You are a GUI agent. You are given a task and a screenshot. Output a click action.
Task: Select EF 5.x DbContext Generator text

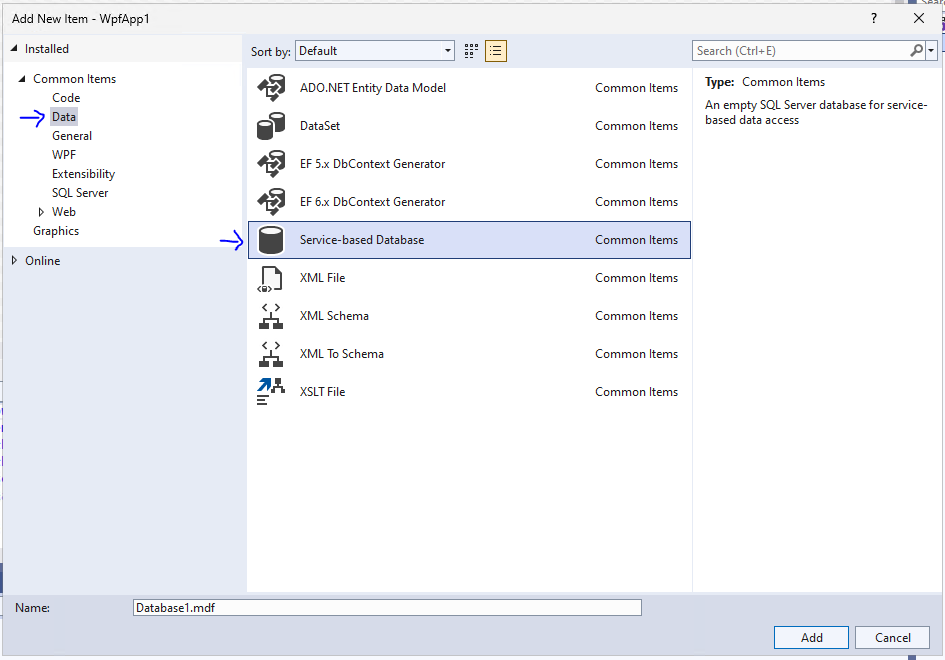click(x=372, y=164)
